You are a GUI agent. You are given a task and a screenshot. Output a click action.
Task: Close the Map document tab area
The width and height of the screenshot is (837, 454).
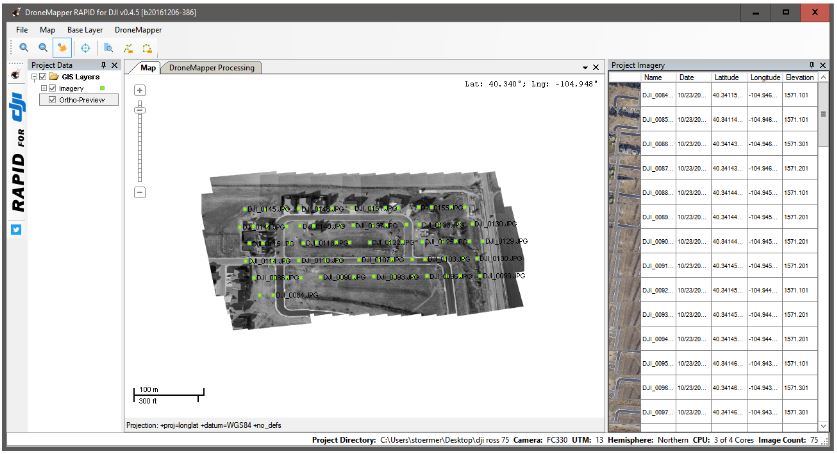(596, 67)
